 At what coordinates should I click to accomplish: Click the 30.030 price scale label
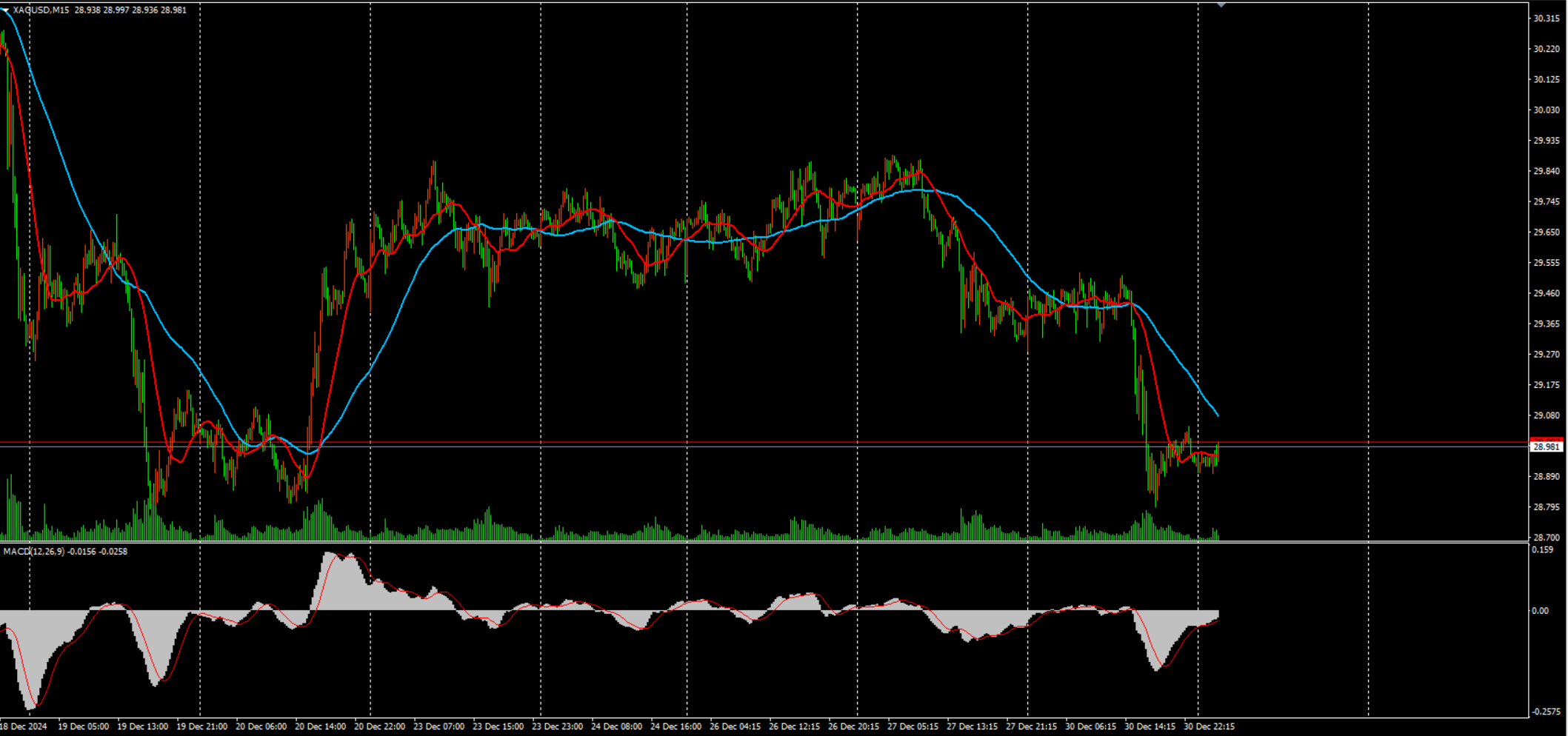click(x=1547, y=110)
